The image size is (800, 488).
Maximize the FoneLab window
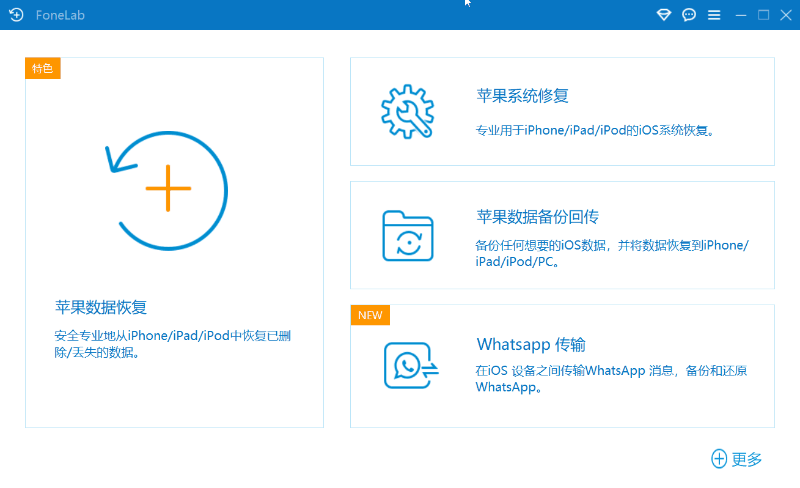point(763,15)
